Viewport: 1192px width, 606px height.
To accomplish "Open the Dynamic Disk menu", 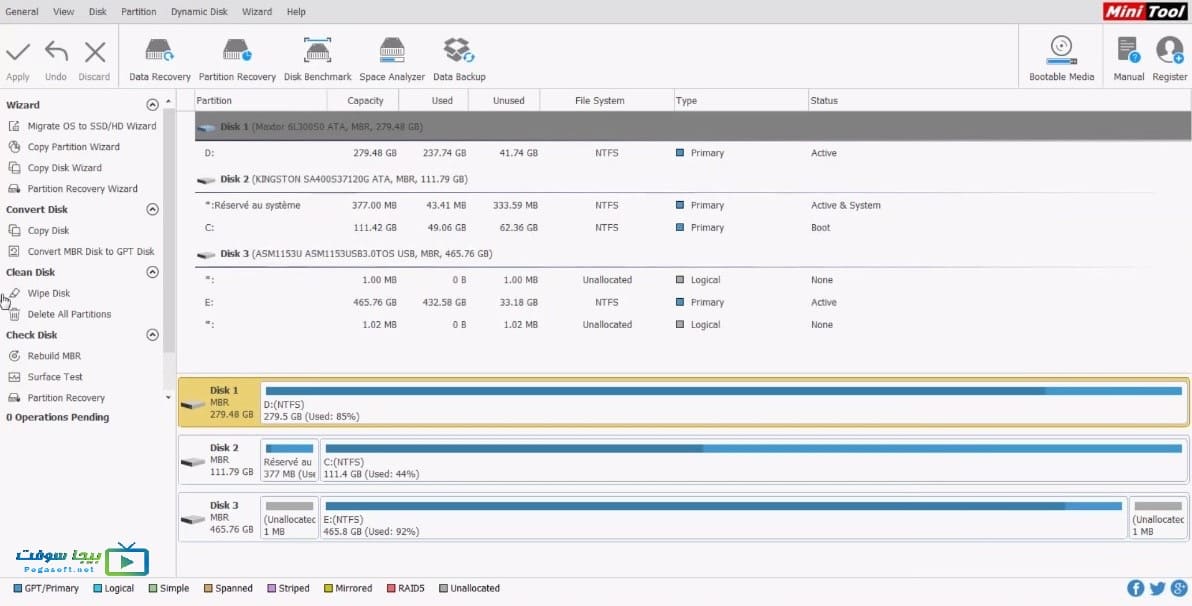I will point(199,11).
